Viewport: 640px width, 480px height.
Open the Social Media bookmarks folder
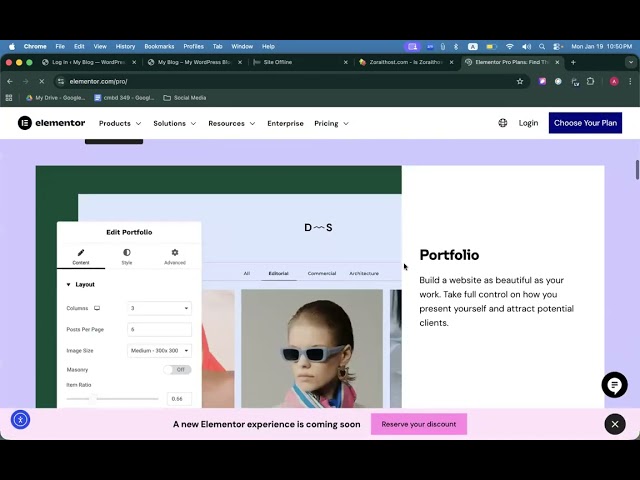[185, 98]
